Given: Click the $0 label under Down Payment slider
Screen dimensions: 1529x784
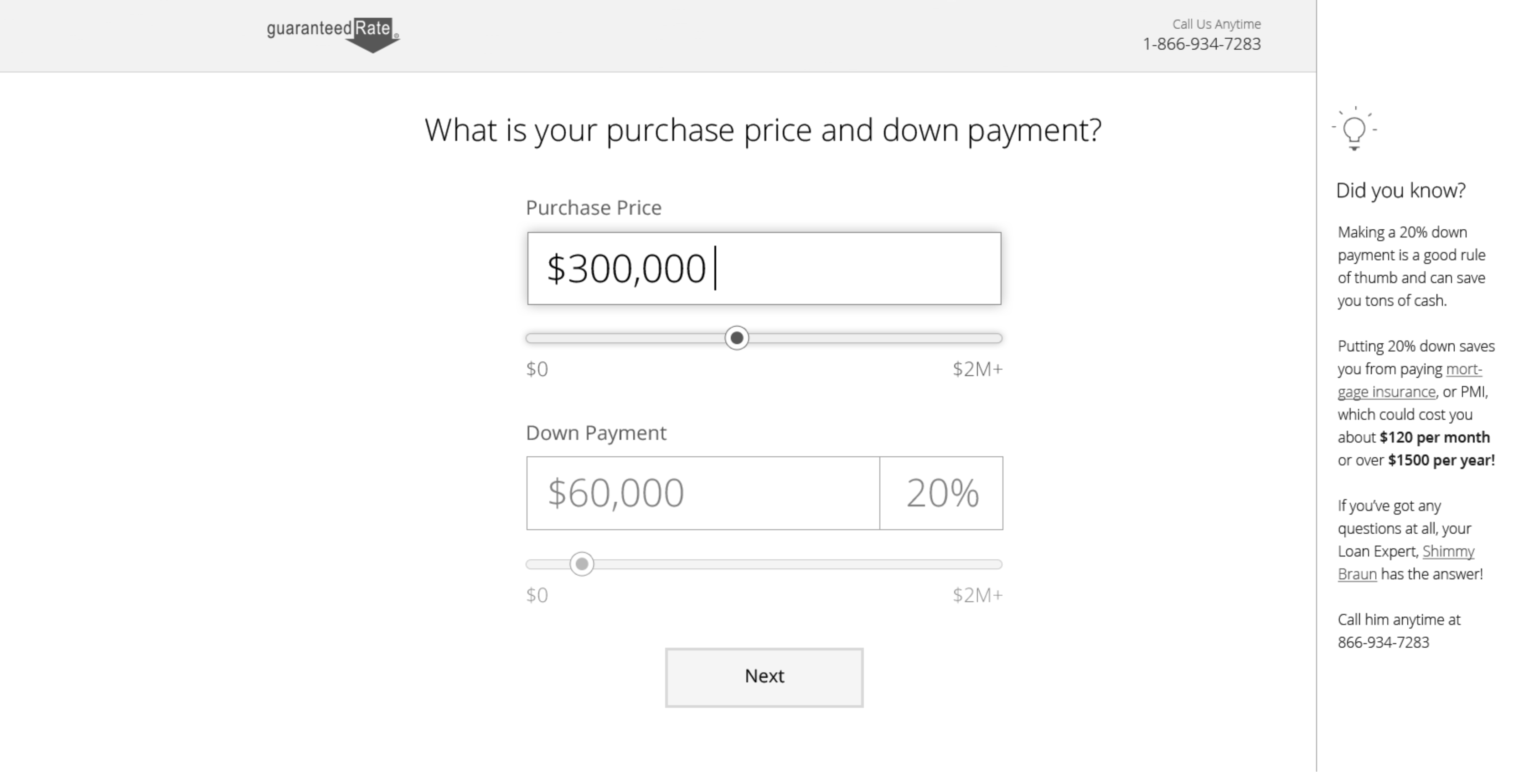Looking at the screenshot, I should click(x=537, y=595).
